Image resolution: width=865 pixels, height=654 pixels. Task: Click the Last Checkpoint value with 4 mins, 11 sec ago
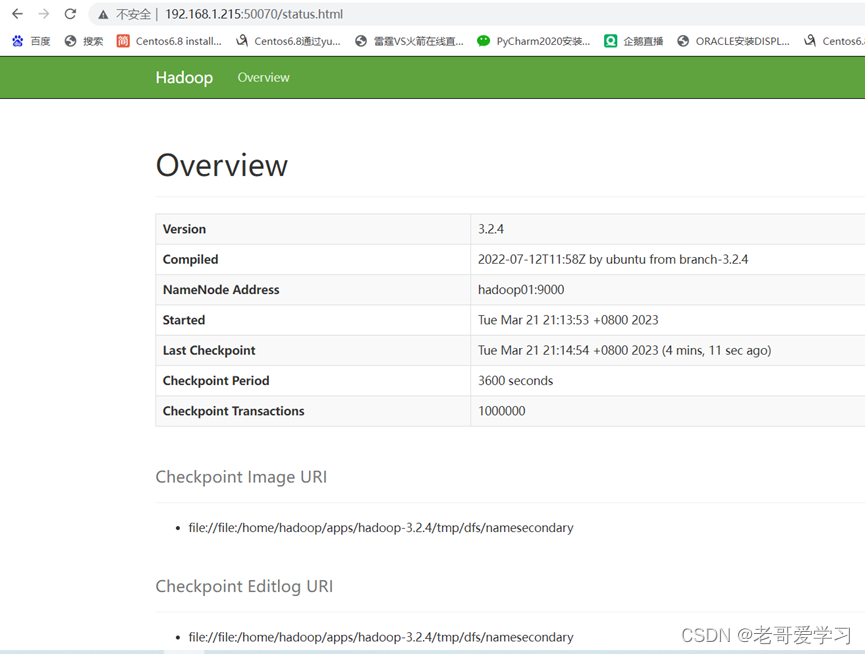[624, 350]
